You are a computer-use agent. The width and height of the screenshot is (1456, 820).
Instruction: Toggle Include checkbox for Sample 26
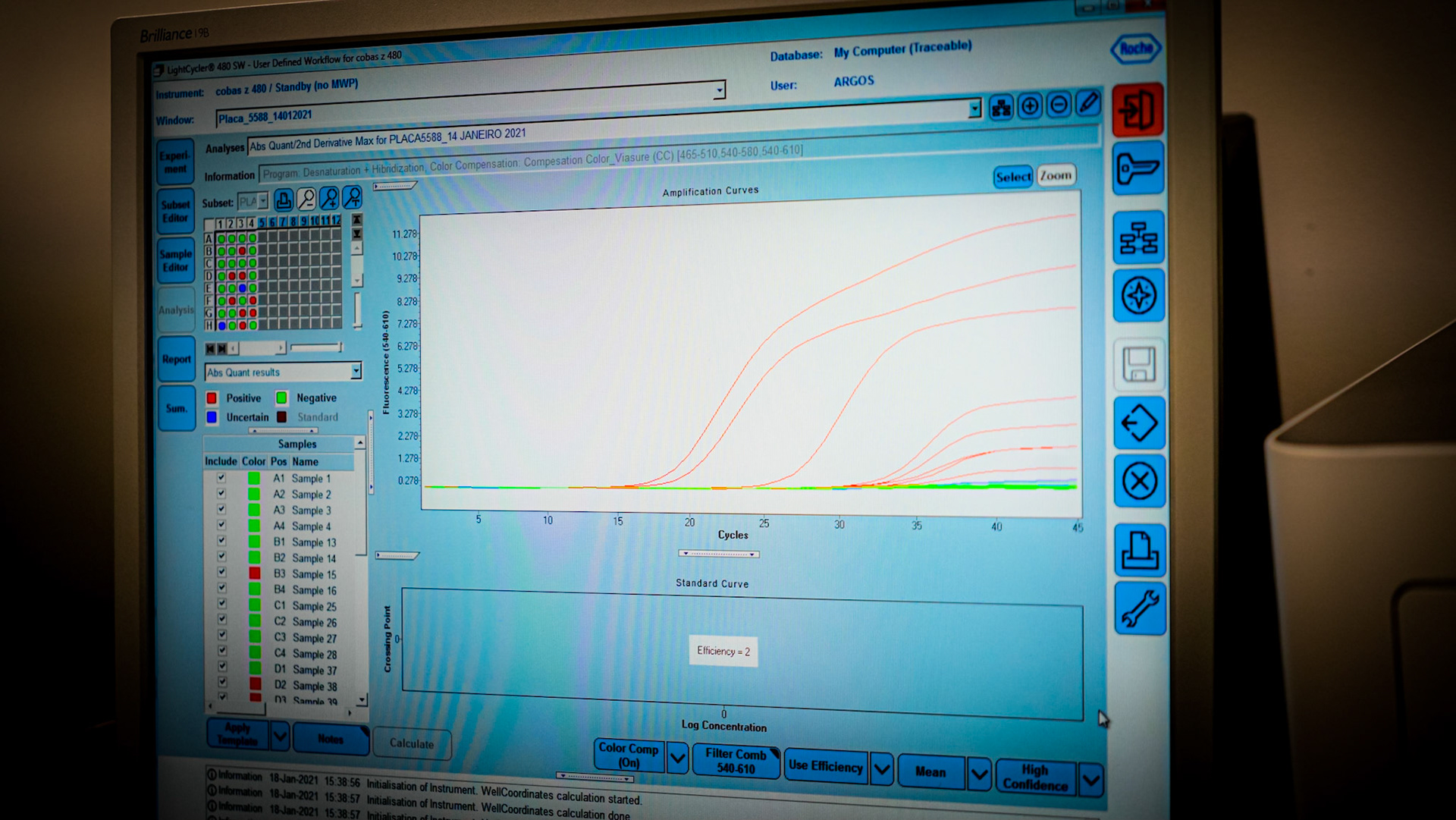pos(221,620)
